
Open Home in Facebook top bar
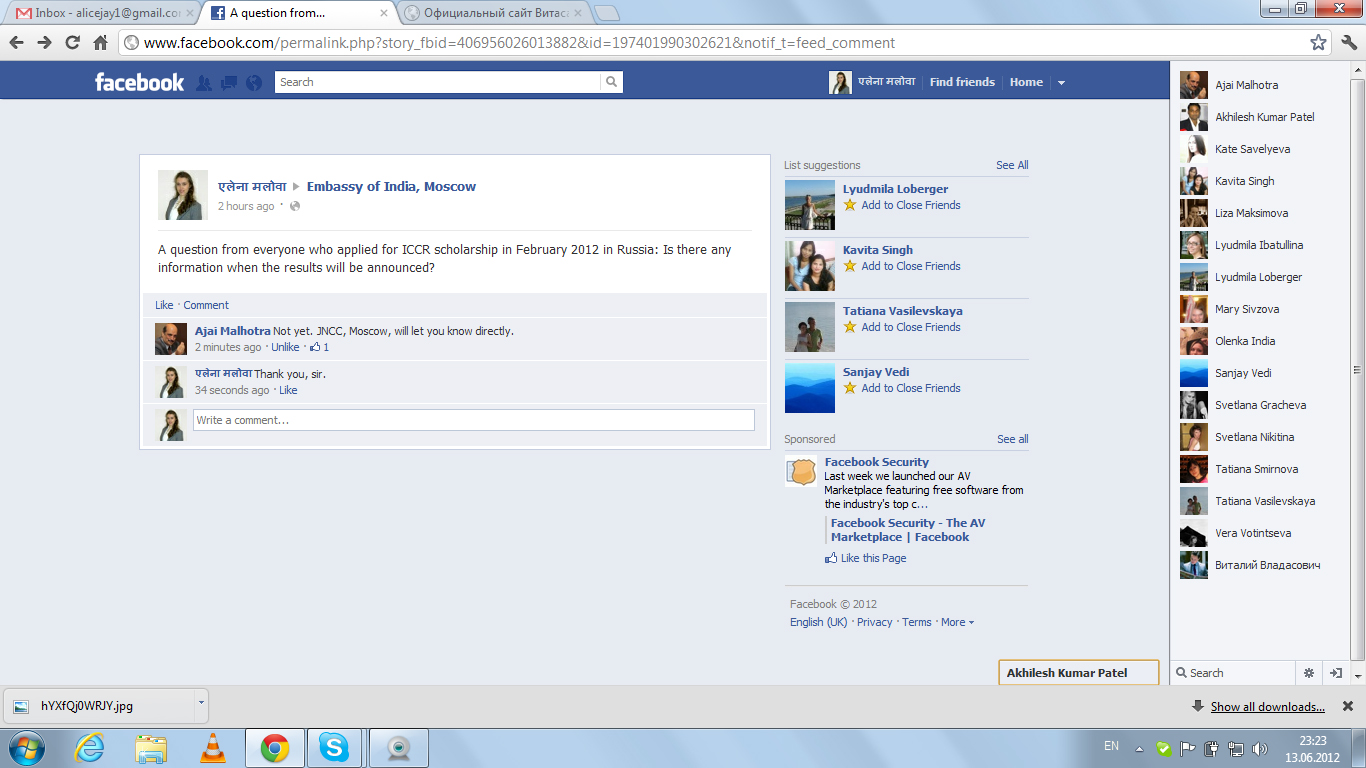pyautogui.click(x=1026, y=82)
